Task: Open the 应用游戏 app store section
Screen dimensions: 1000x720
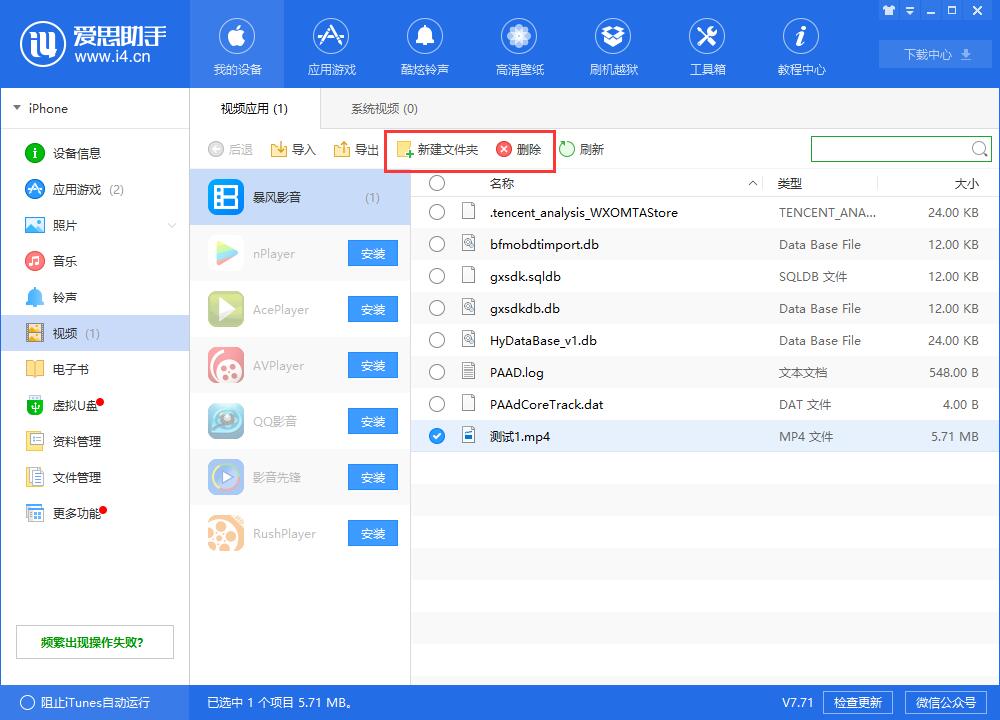Action: pos(331,44)
